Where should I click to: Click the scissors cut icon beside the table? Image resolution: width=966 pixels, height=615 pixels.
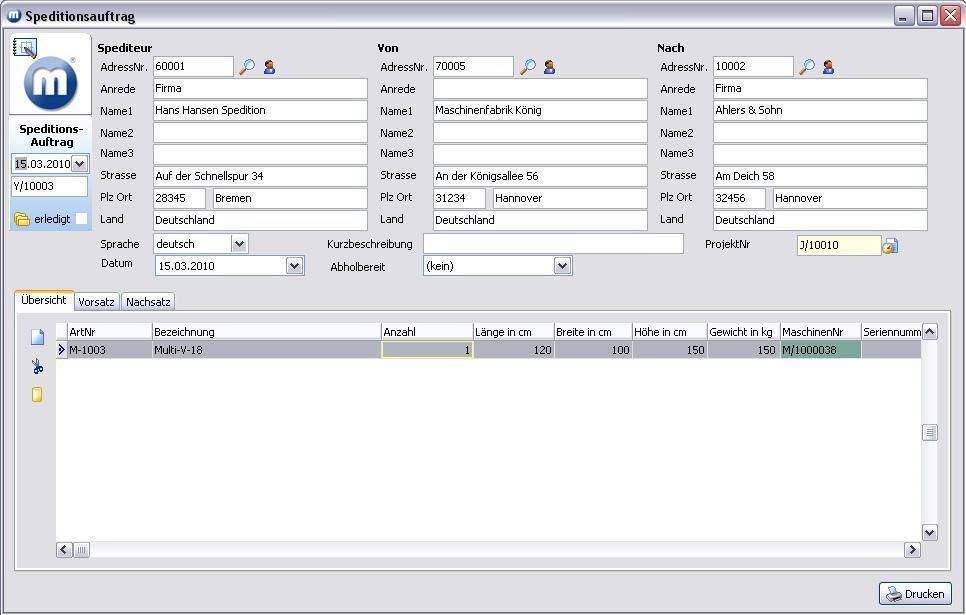(x=37, y=367)
